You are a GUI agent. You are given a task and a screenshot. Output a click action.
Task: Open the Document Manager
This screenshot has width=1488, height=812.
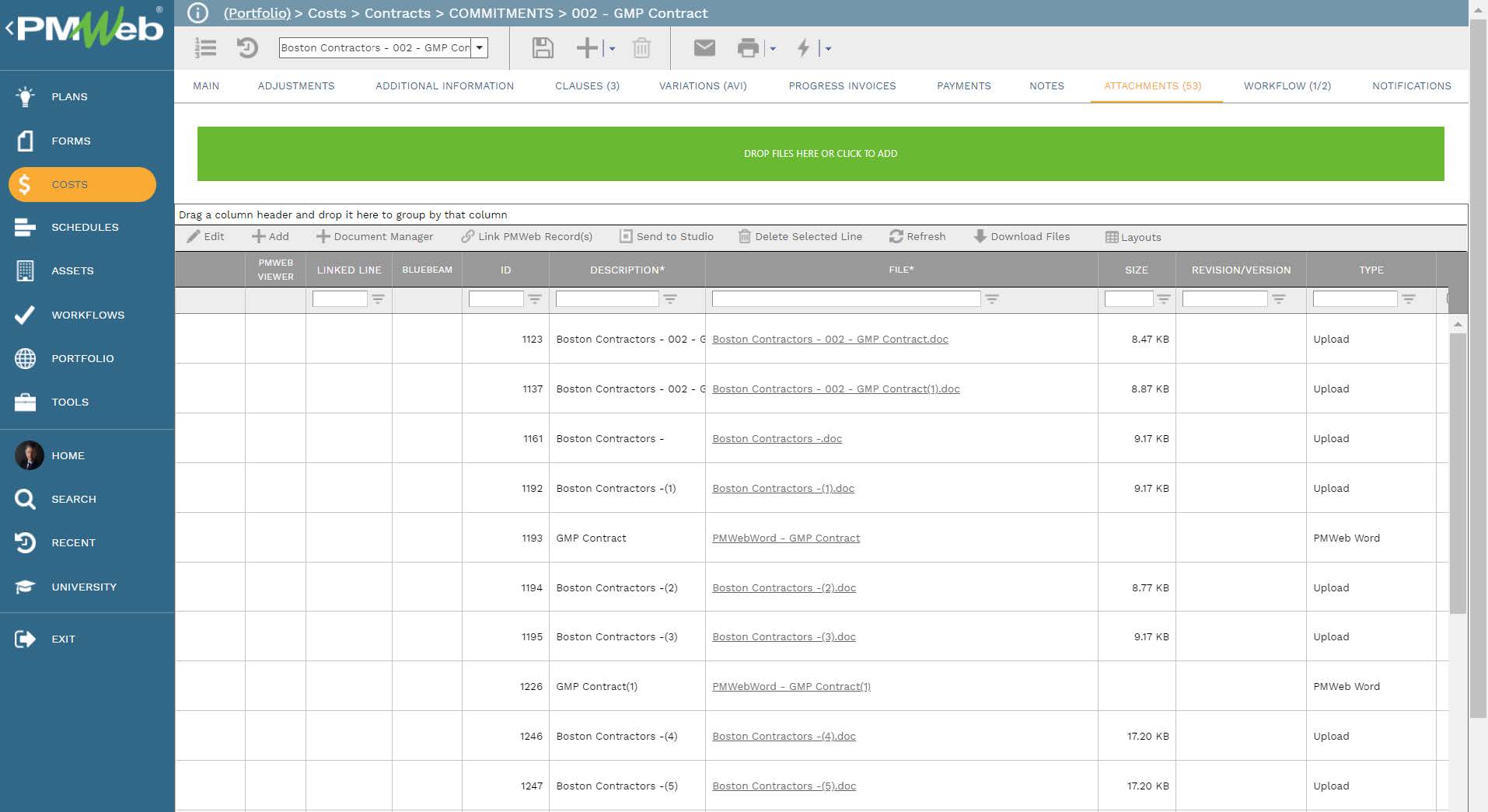pyautogui.click(x=375, y=236)
